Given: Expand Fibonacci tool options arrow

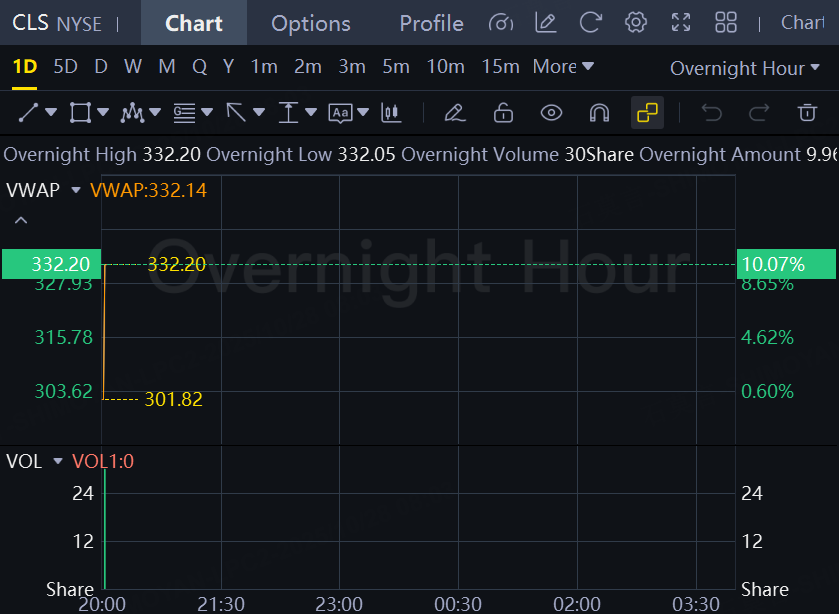Looking at the screenshot, I should point(207,112).
